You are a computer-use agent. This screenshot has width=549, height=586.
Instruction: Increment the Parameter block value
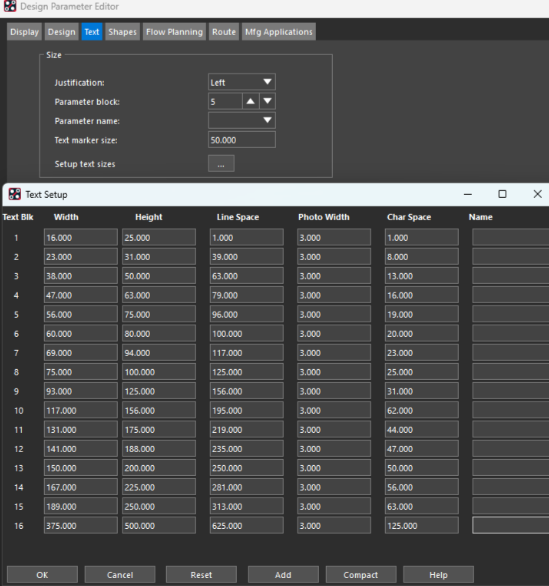251,101
